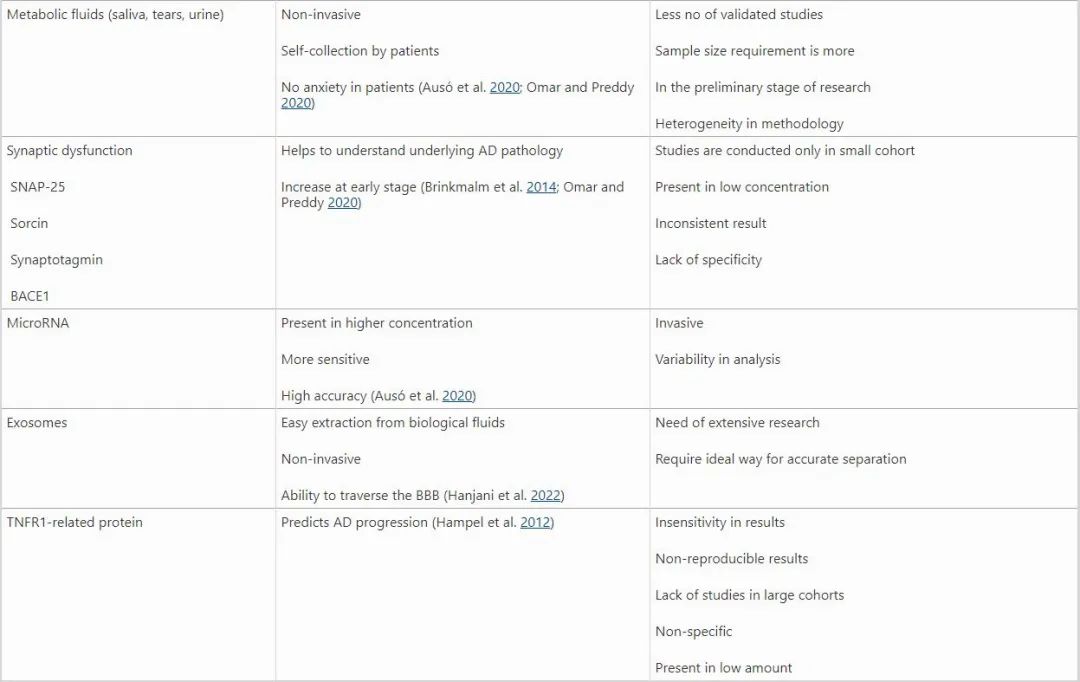1080x682 pixels.
Task: Select the 'BACE1' entry text
Action: point(30,296)
